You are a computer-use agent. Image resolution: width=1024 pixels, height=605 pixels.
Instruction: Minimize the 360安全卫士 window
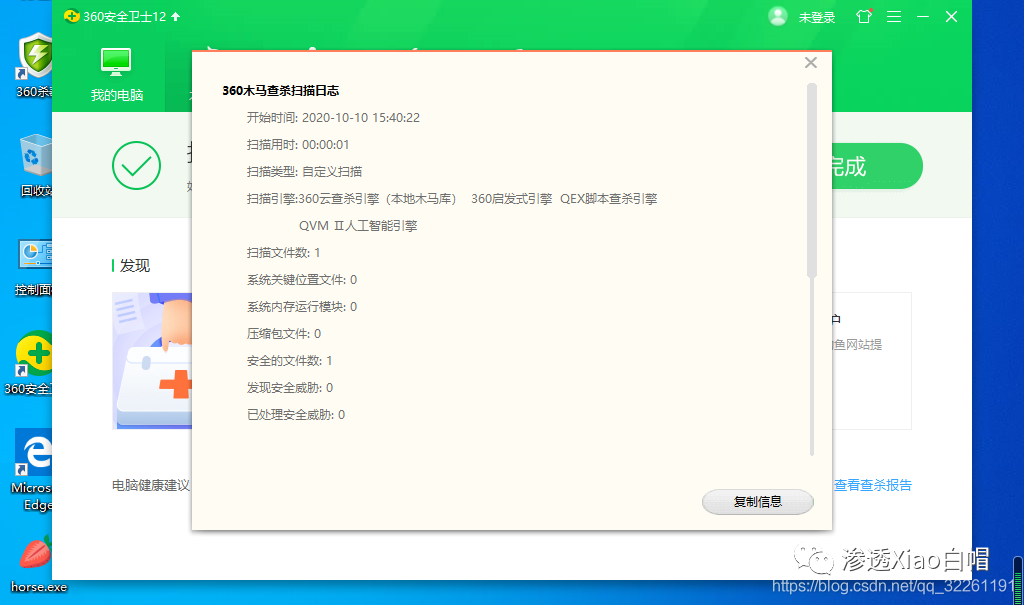click(x=923, y=17)
